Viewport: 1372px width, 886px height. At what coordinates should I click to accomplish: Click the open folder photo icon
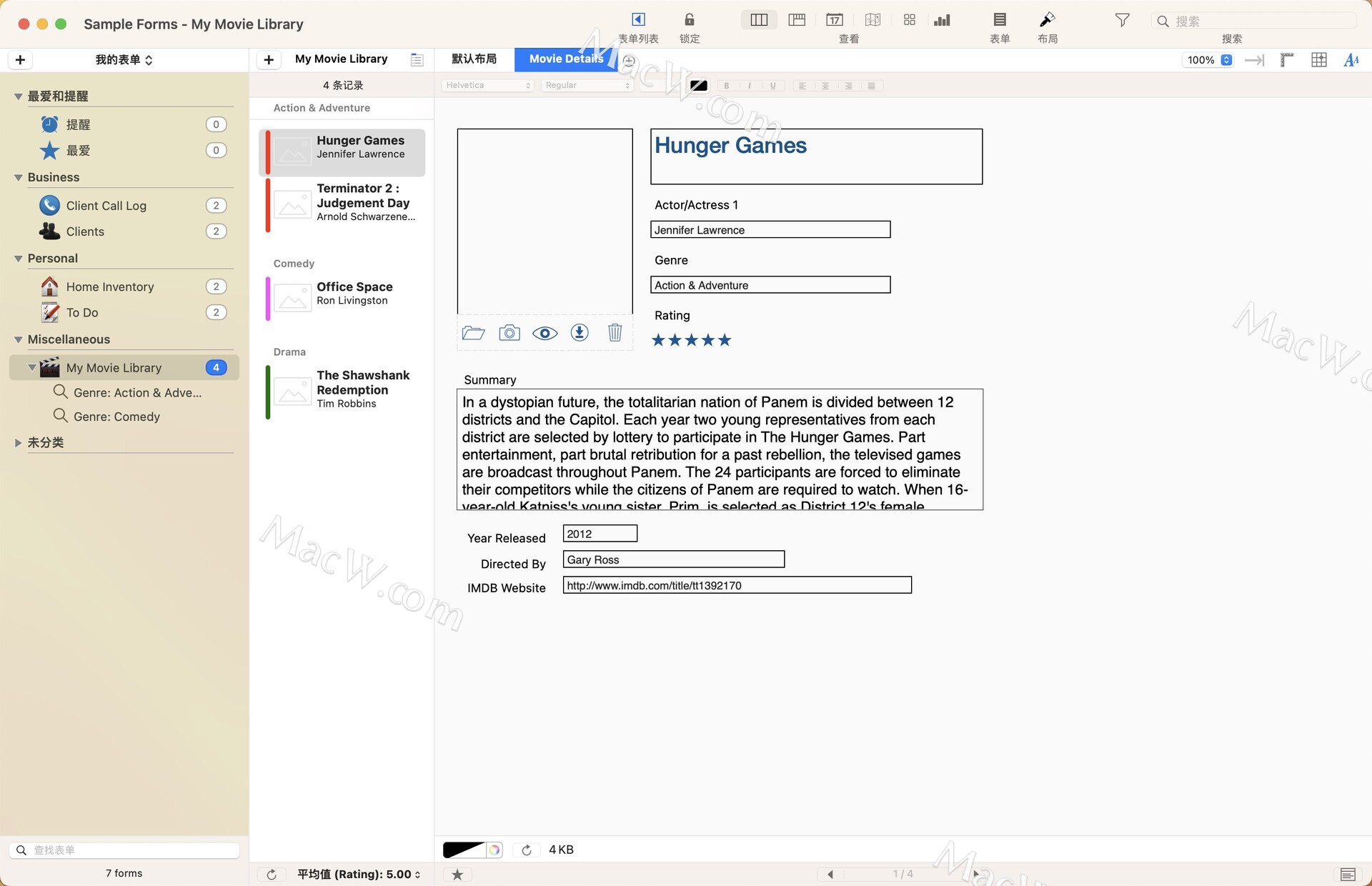pos(473,333)
